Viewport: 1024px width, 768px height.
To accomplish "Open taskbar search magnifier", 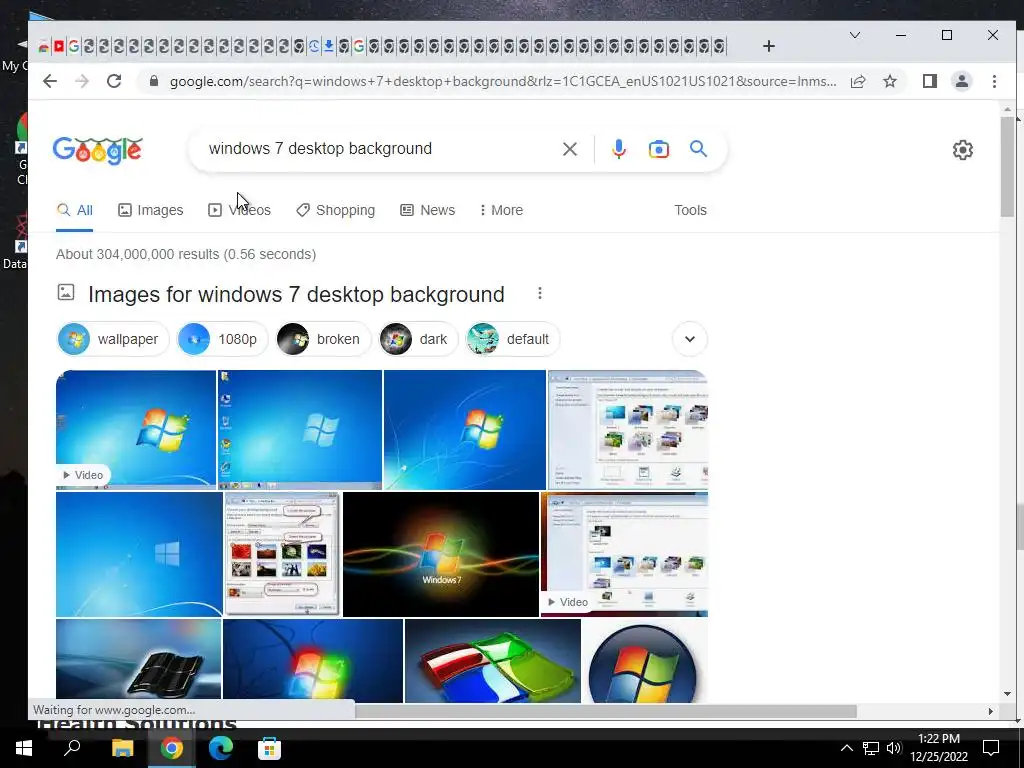I will pos(72,748).
